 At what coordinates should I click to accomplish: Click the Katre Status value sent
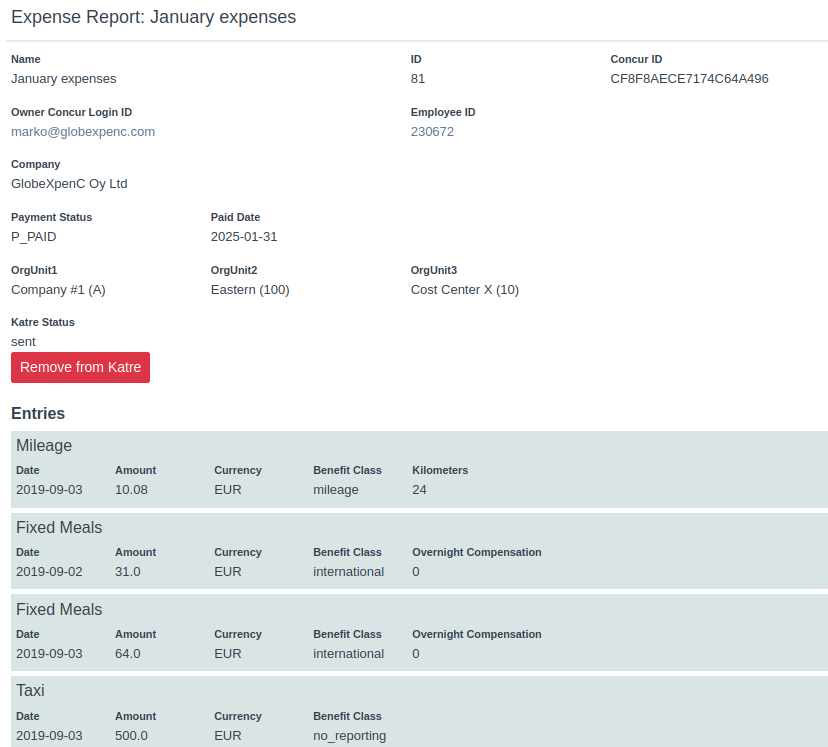coord(23,342)
